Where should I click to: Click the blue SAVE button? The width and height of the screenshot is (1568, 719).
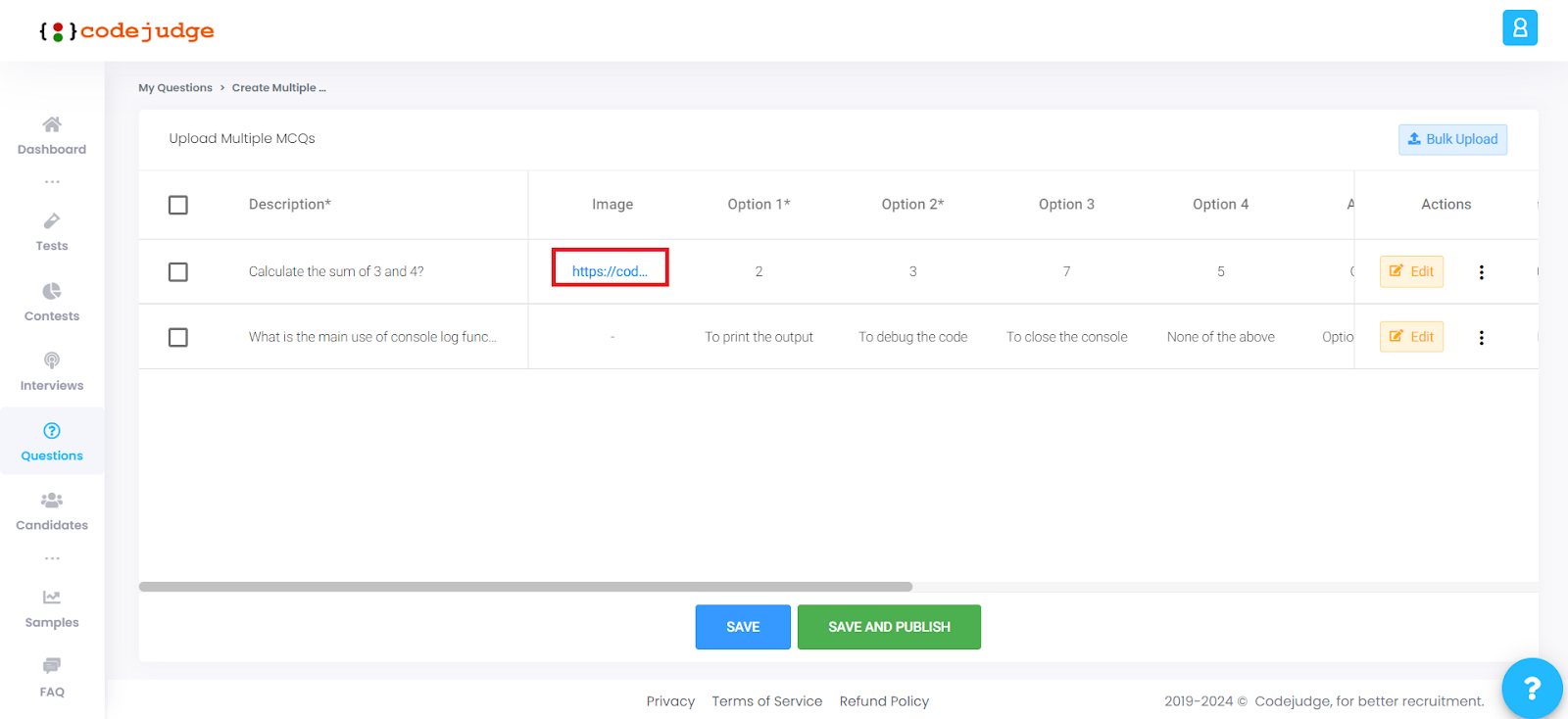click(743, 627)
